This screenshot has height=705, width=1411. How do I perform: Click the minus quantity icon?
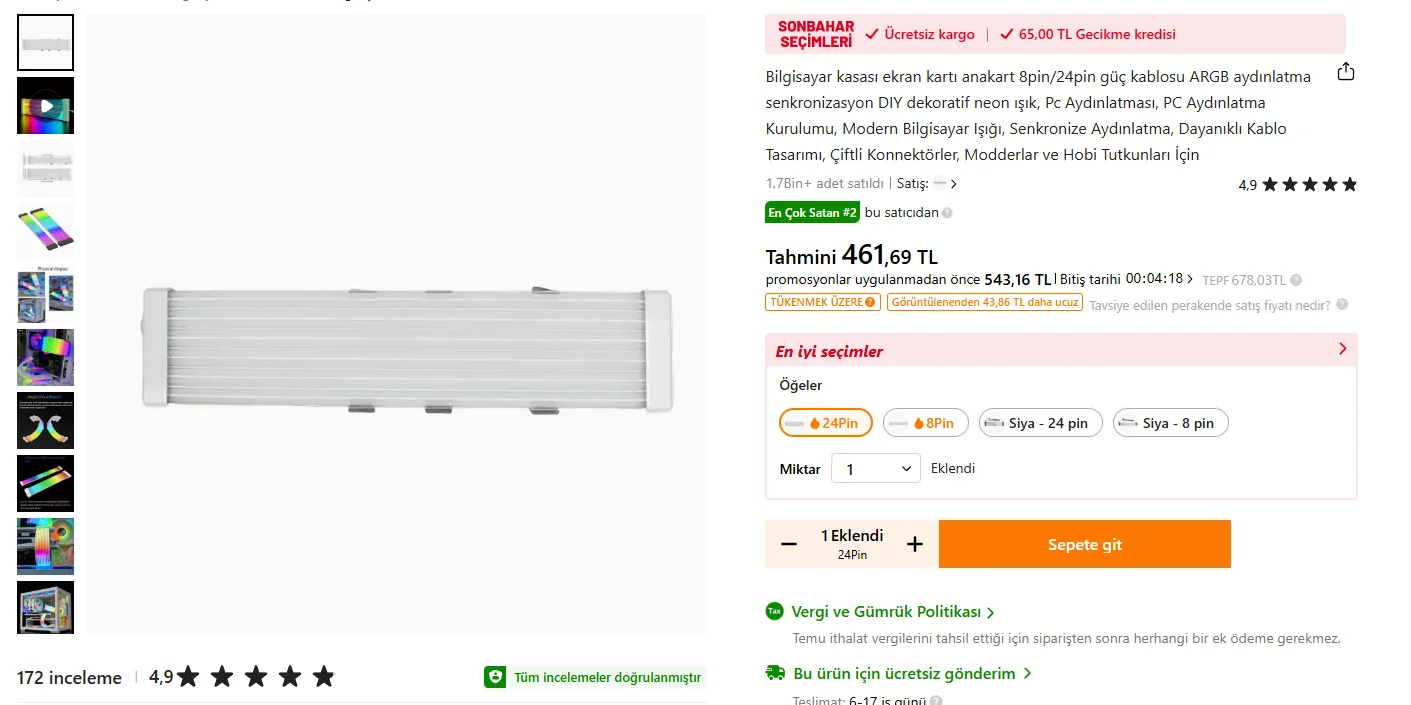pos(789,544)
